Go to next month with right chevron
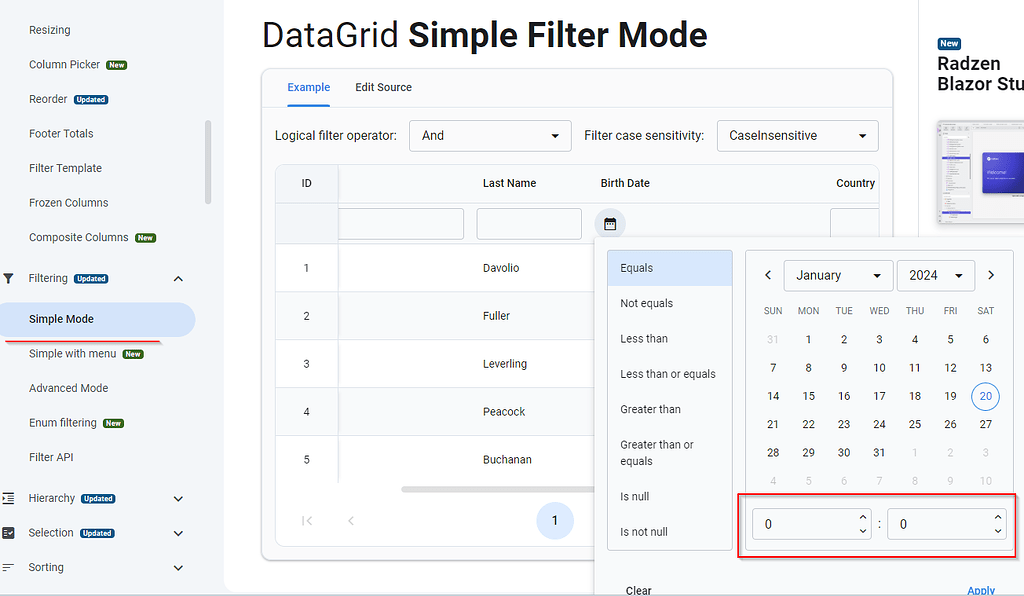The image size is (1024, 596). pos(991,275)
